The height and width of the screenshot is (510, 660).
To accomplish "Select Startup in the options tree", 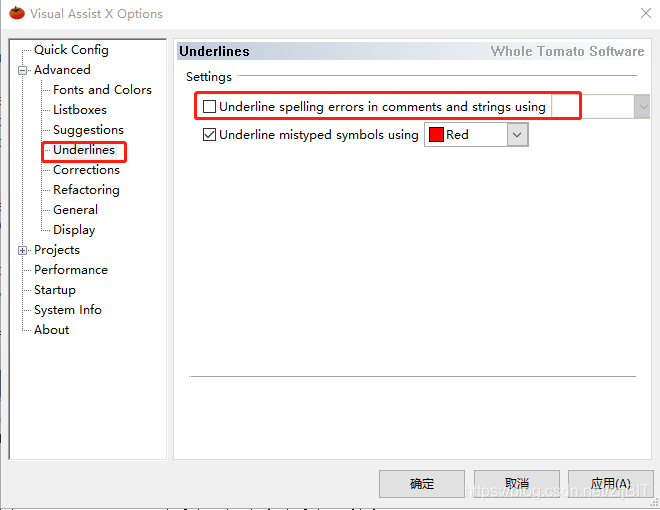I will [55, 290].
